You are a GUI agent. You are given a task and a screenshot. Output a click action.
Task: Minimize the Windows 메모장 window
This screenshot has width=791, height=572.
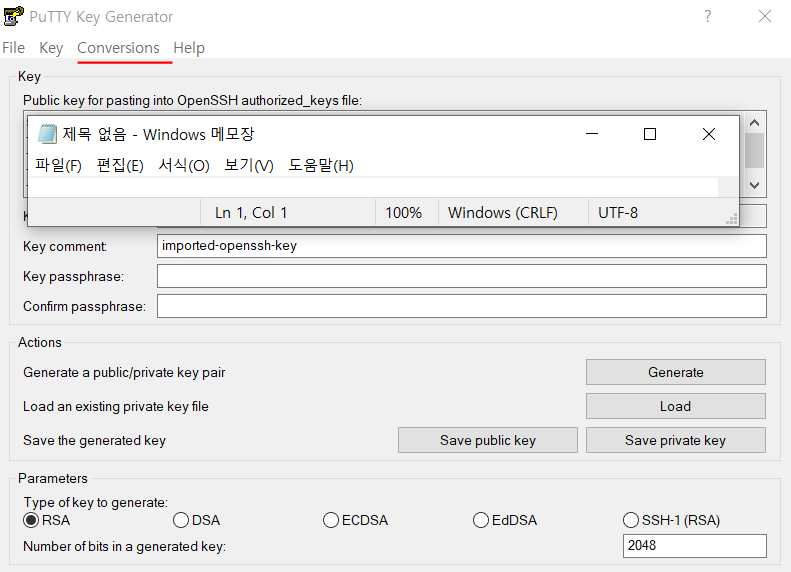coord(592,134)
